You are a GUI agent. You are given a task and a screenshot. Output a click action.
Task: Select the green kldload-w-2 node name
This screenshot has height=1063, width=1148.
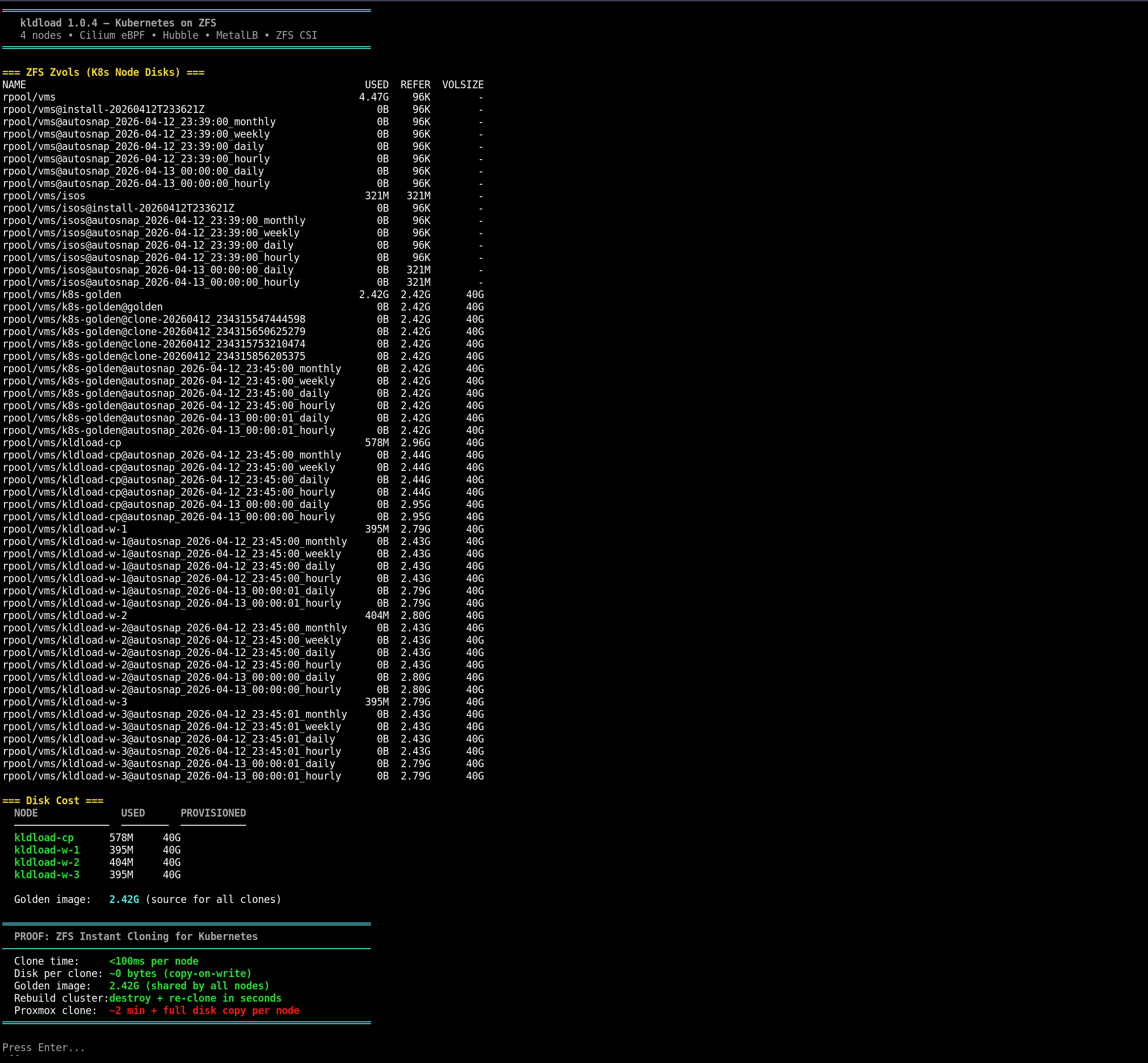click(x=47, y=862)
